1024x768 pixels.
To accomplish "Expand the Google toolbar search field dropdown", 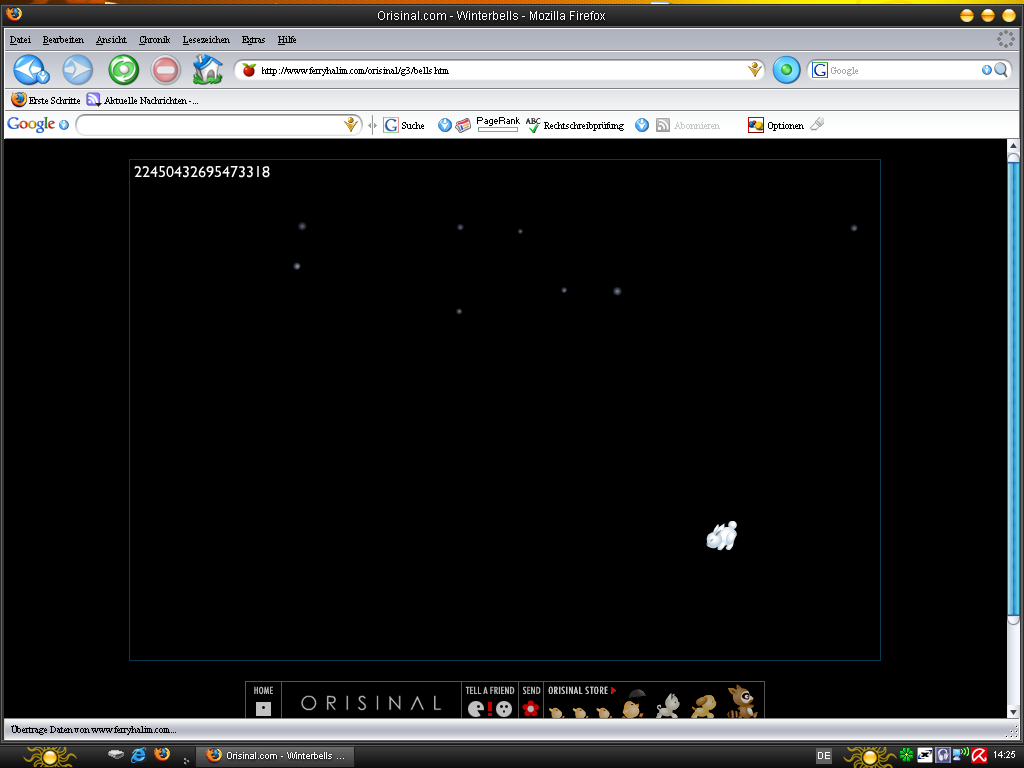I will tap(351, 125).
